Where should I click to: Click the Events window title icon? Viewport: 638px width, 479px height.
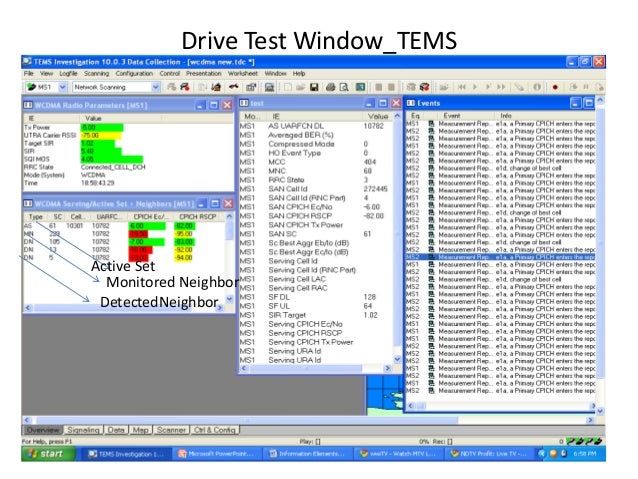(x=411, y=103)
